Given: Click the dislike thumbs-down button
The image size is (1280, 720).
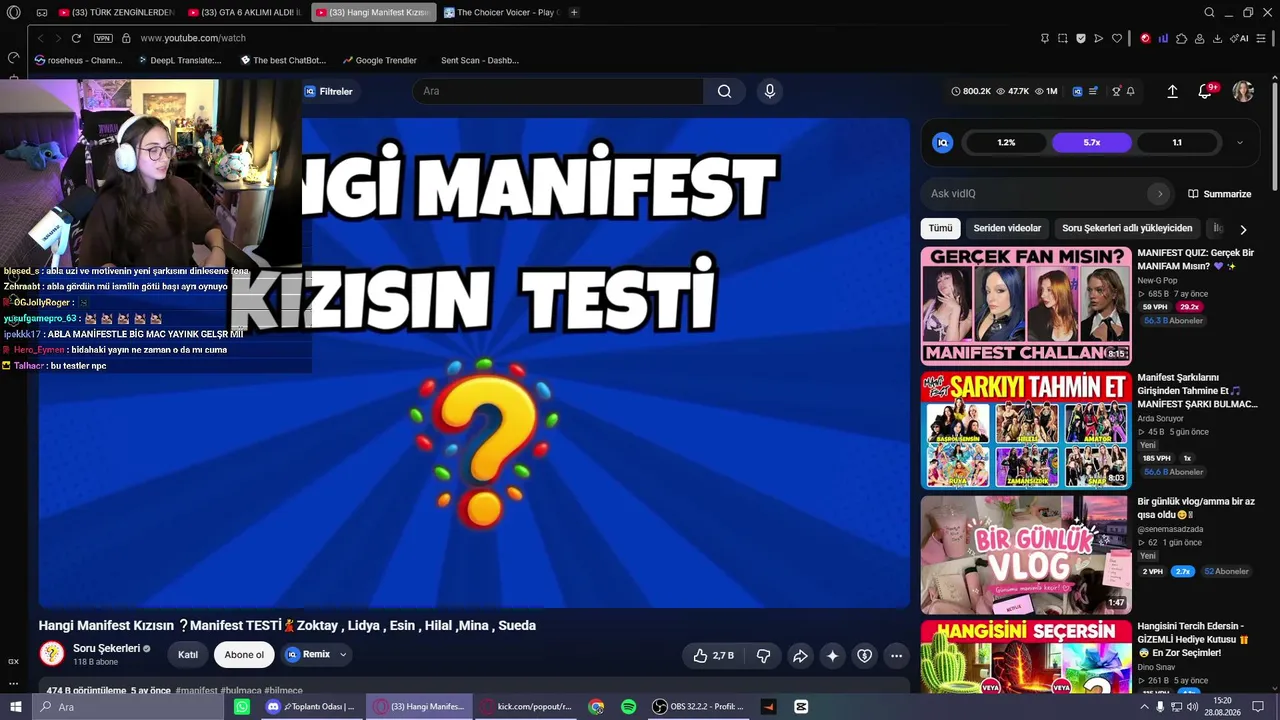Looking at the screenshot, I should [763, 656].
